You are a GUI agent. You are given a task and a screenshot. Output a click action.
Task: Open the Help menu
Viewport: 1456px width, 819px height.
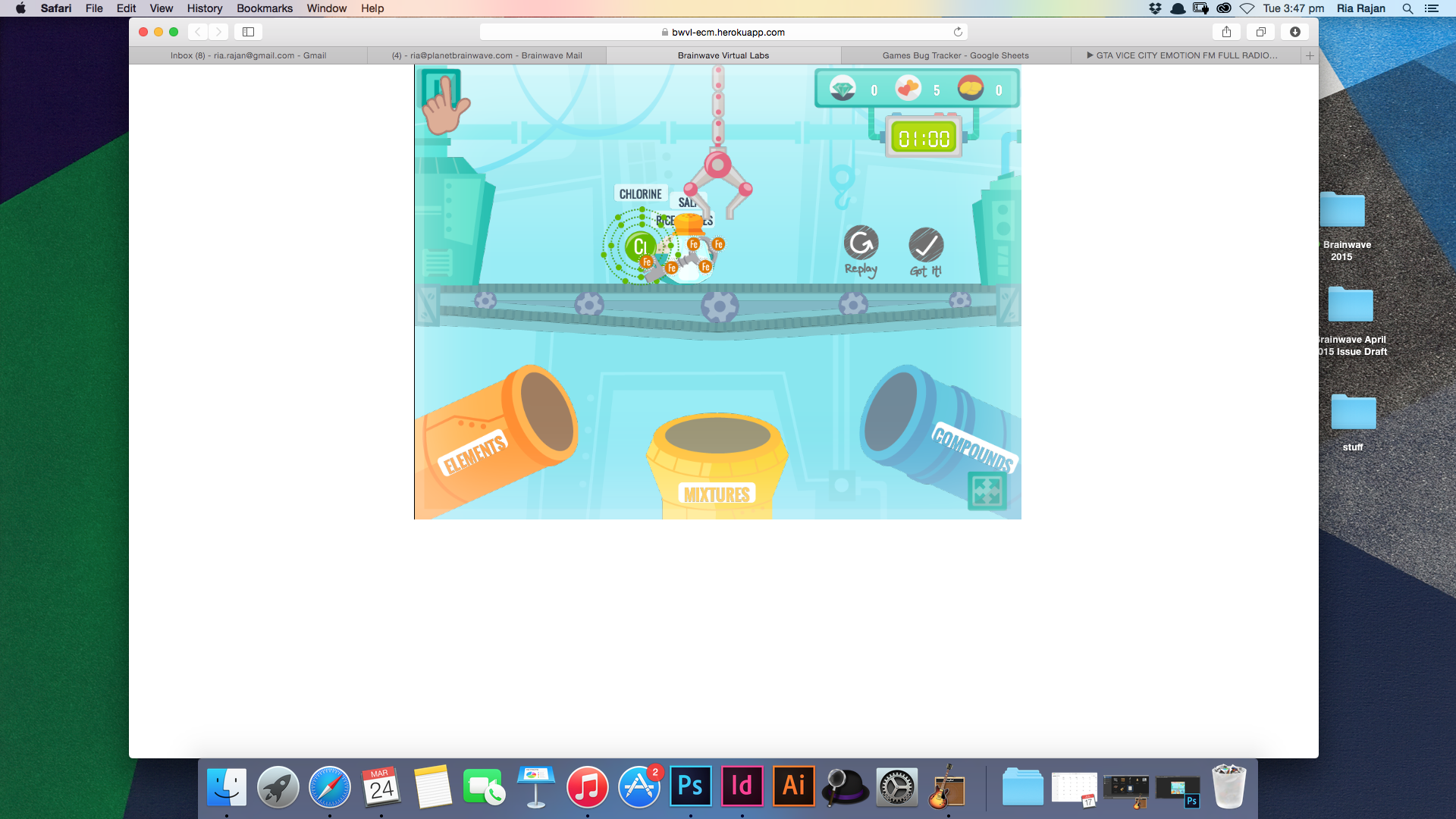pyautogui.click(x=372, y=8)
